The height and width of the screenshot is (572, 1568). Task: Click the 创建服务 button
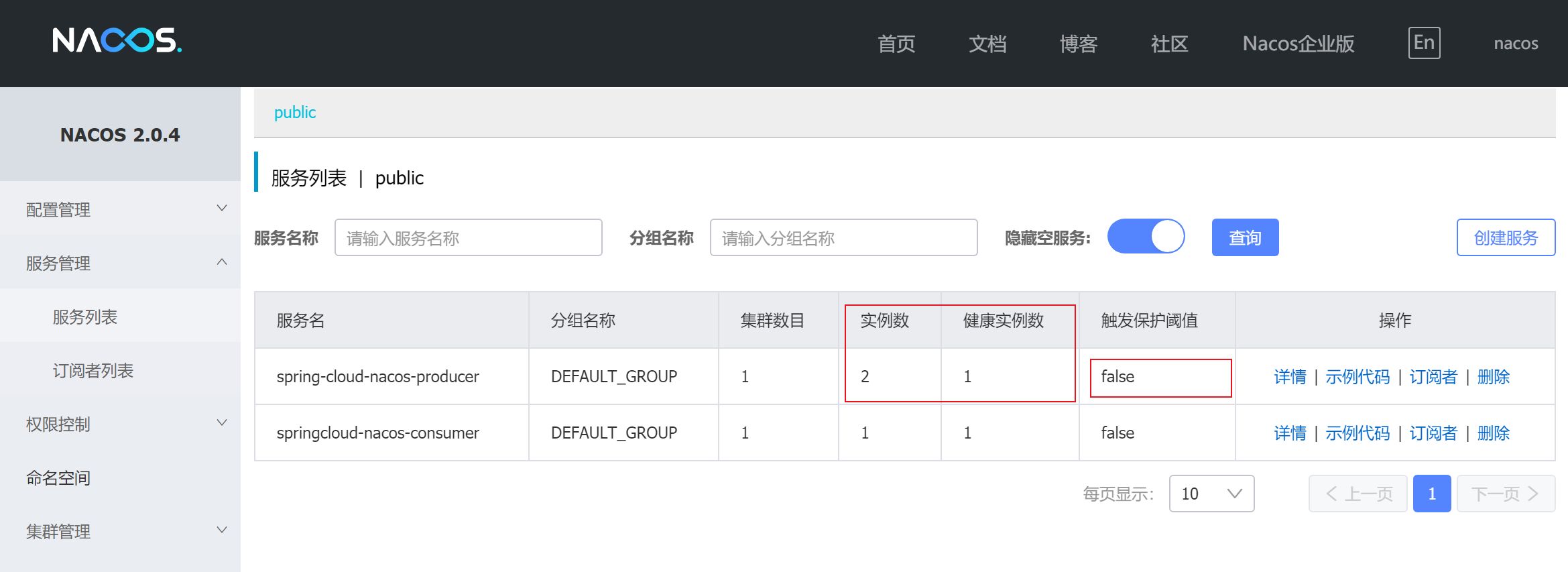(x=1506, y=237)
